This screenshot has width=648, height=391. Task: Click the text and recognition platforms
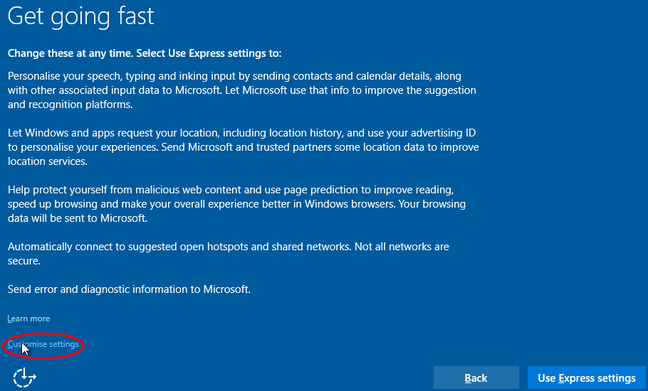point(70,105)
